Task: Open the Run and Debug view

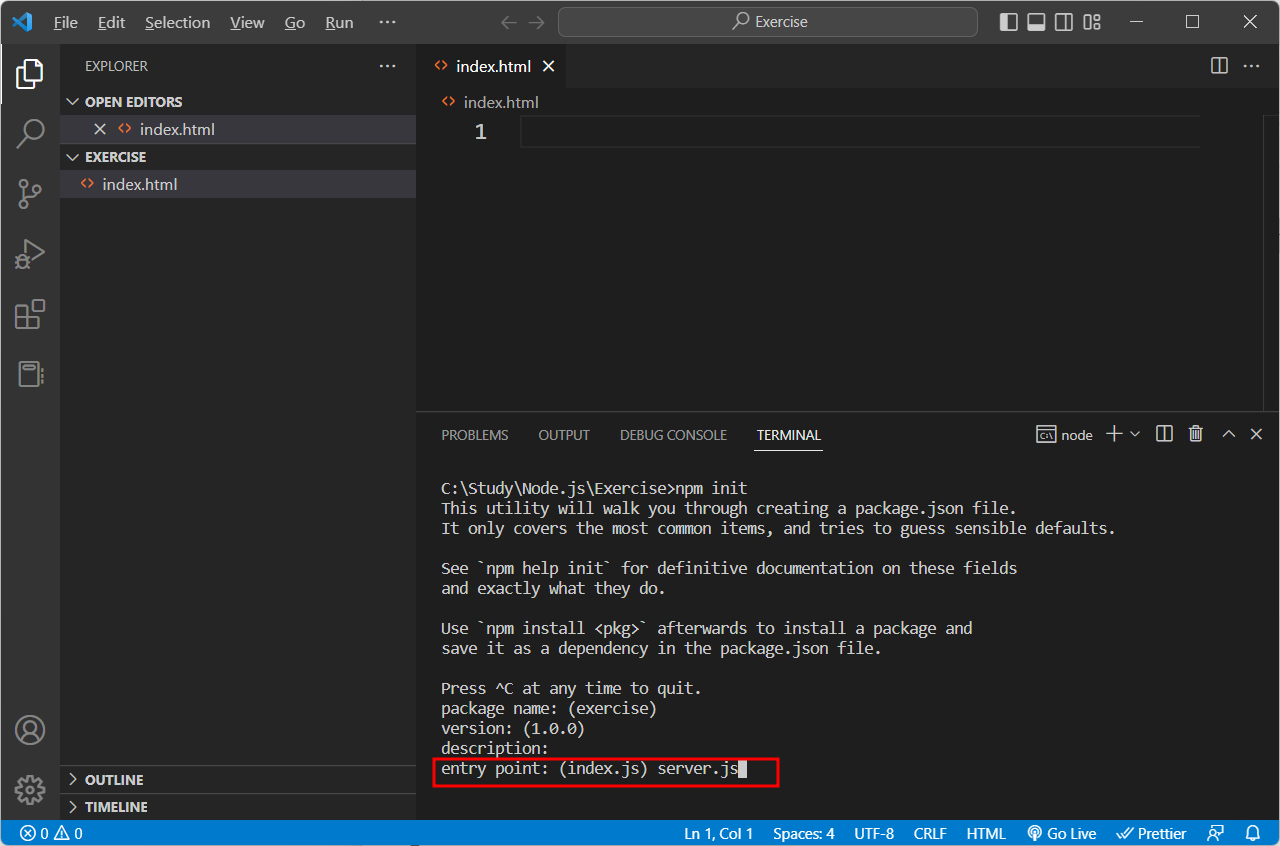Action: click(30, 254)
